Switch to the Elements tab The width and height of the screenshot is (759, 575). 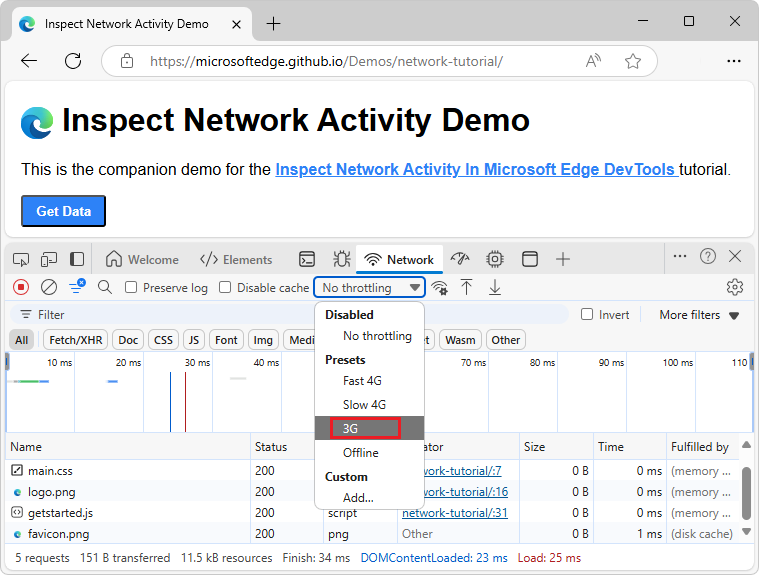pos(236,259)
